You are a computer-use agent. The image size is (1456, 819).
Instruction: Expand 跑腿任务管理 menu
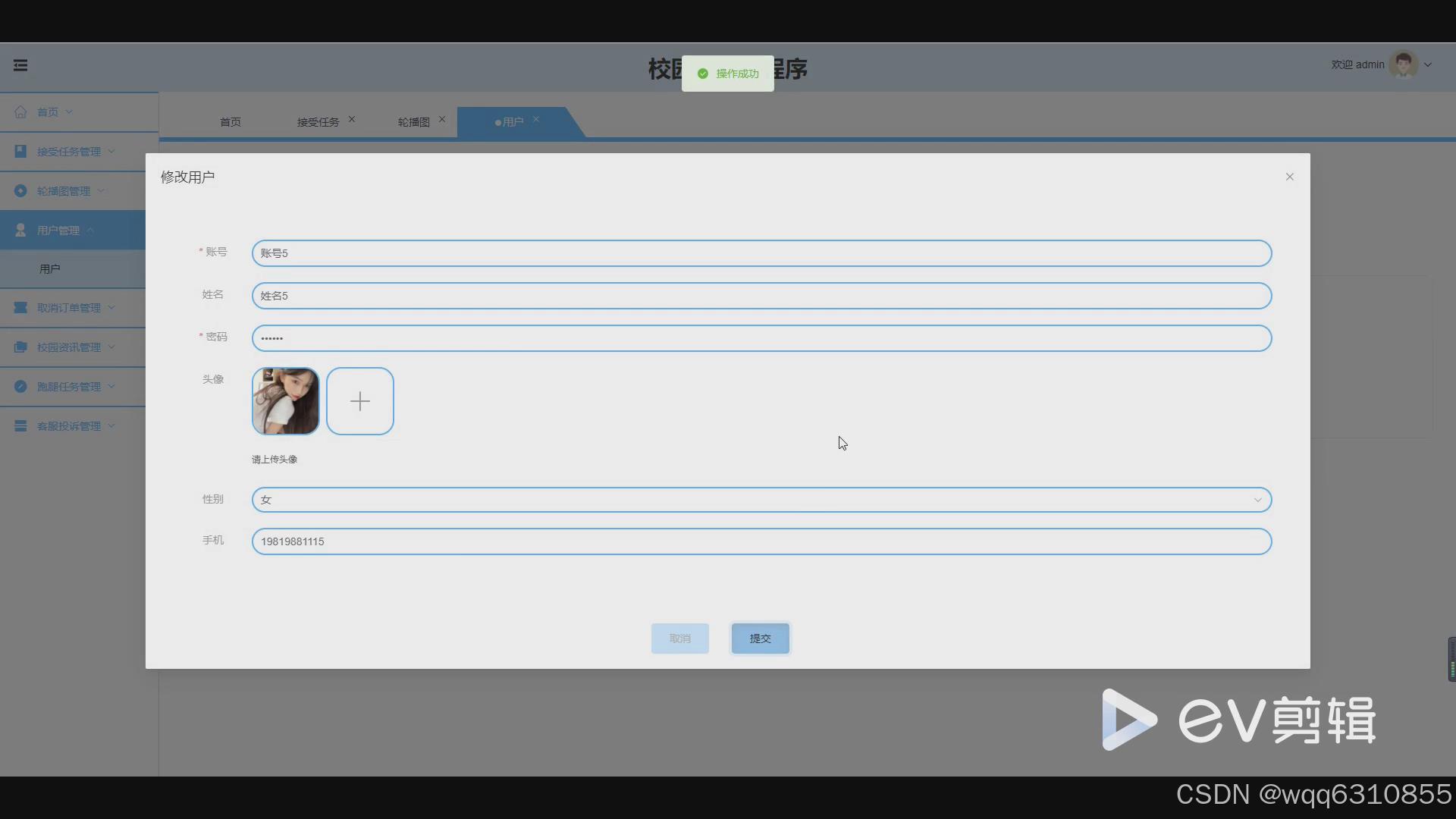coord(111,387)
